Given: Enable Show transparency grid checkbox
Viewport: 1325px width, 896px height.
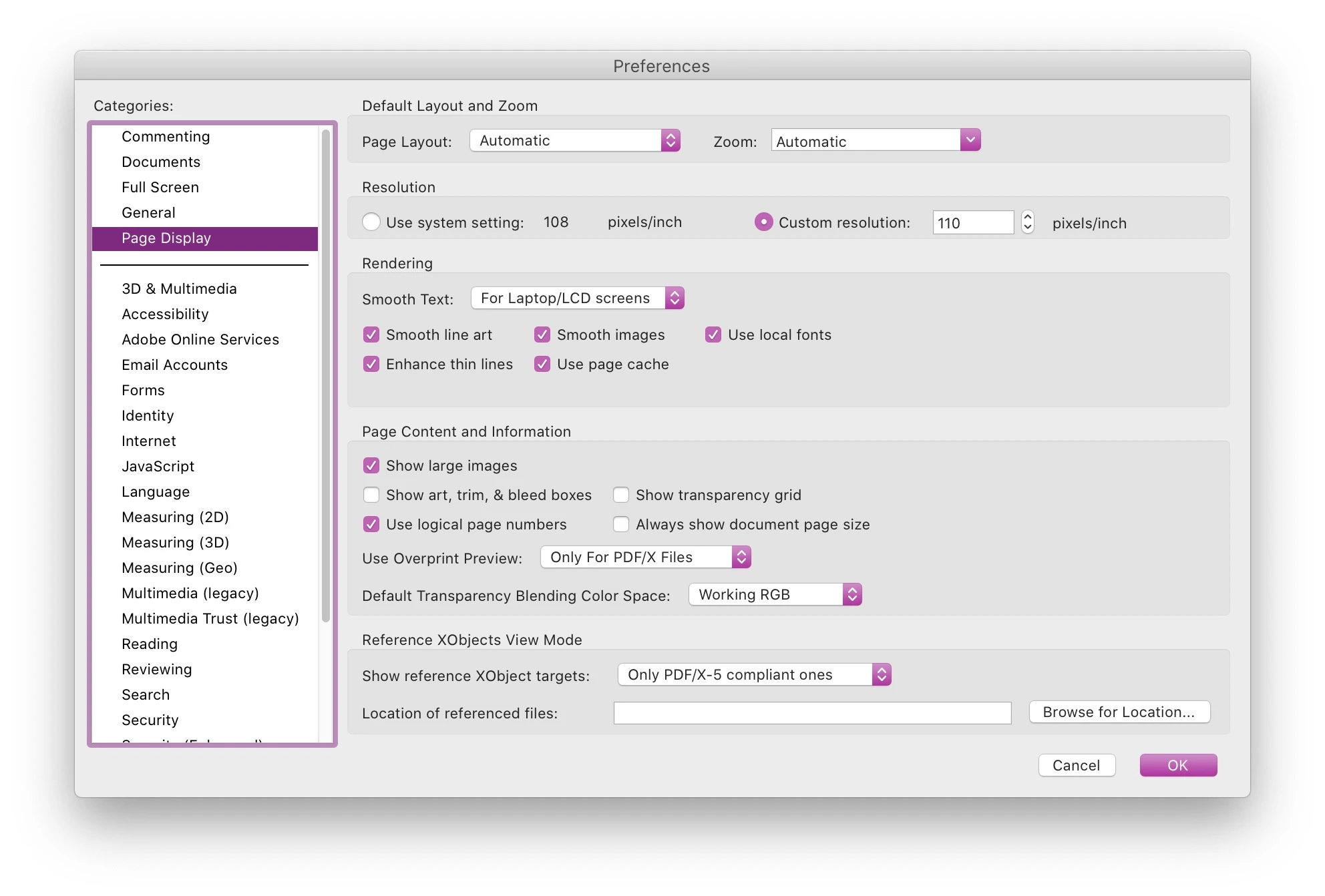Looking at the screenshot, I should pyautogui.click(x=621, y=495).
